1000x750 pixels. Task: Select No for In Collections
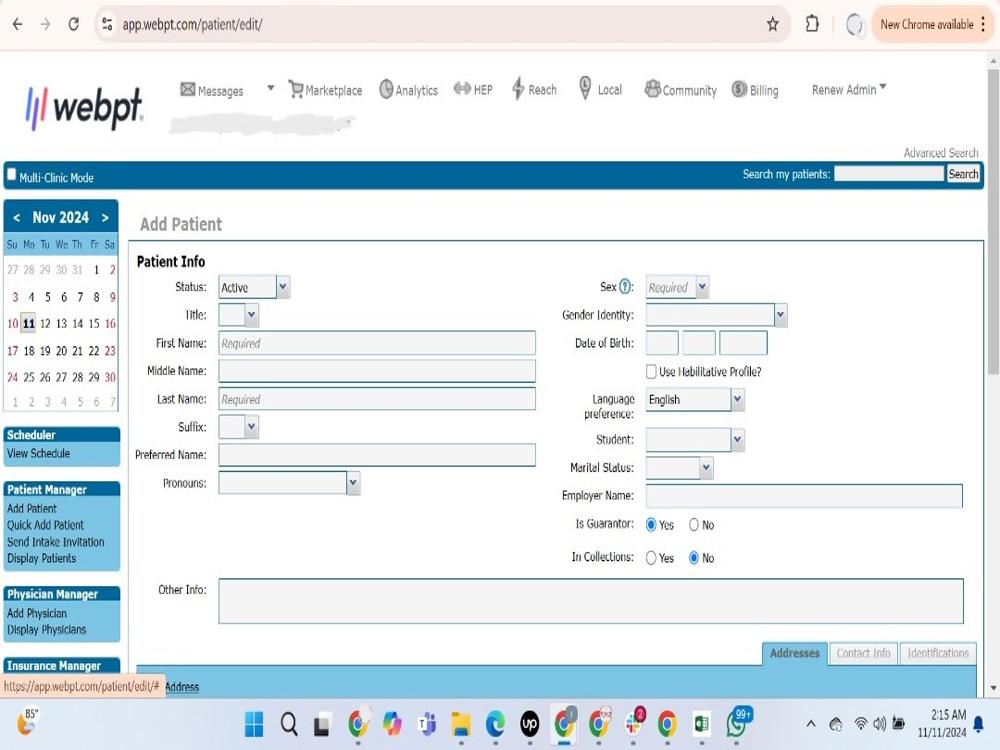click(x=694, y=557)
